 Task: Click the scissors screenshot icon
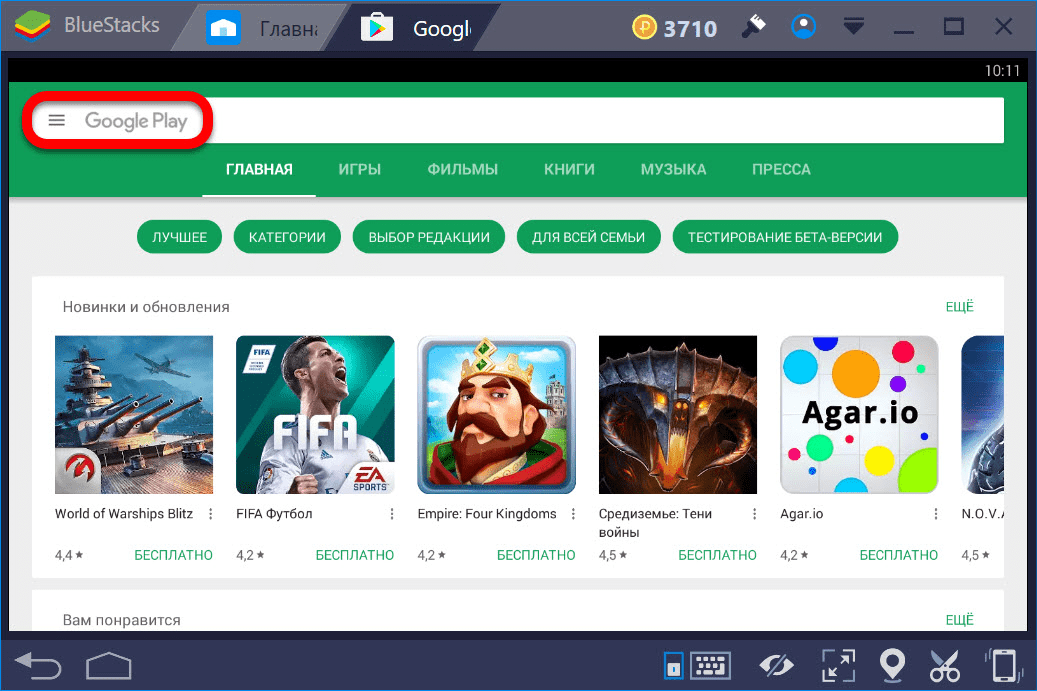click(x=944, y=665)
